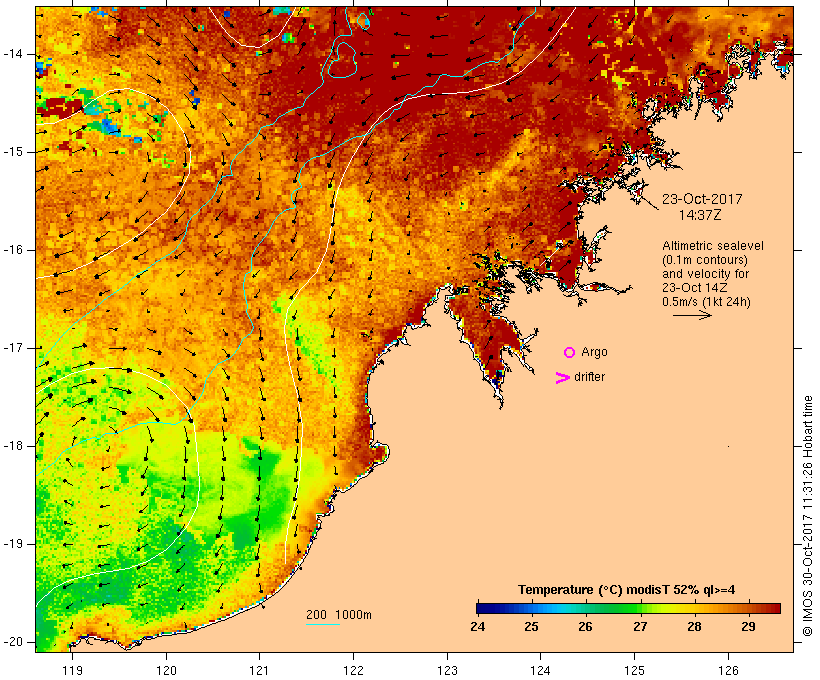Screen dimensions: 820x680
Task: Click the 'Temperature (°C) modisT 52% ql>=4' title
Action: tap(626, 590)
